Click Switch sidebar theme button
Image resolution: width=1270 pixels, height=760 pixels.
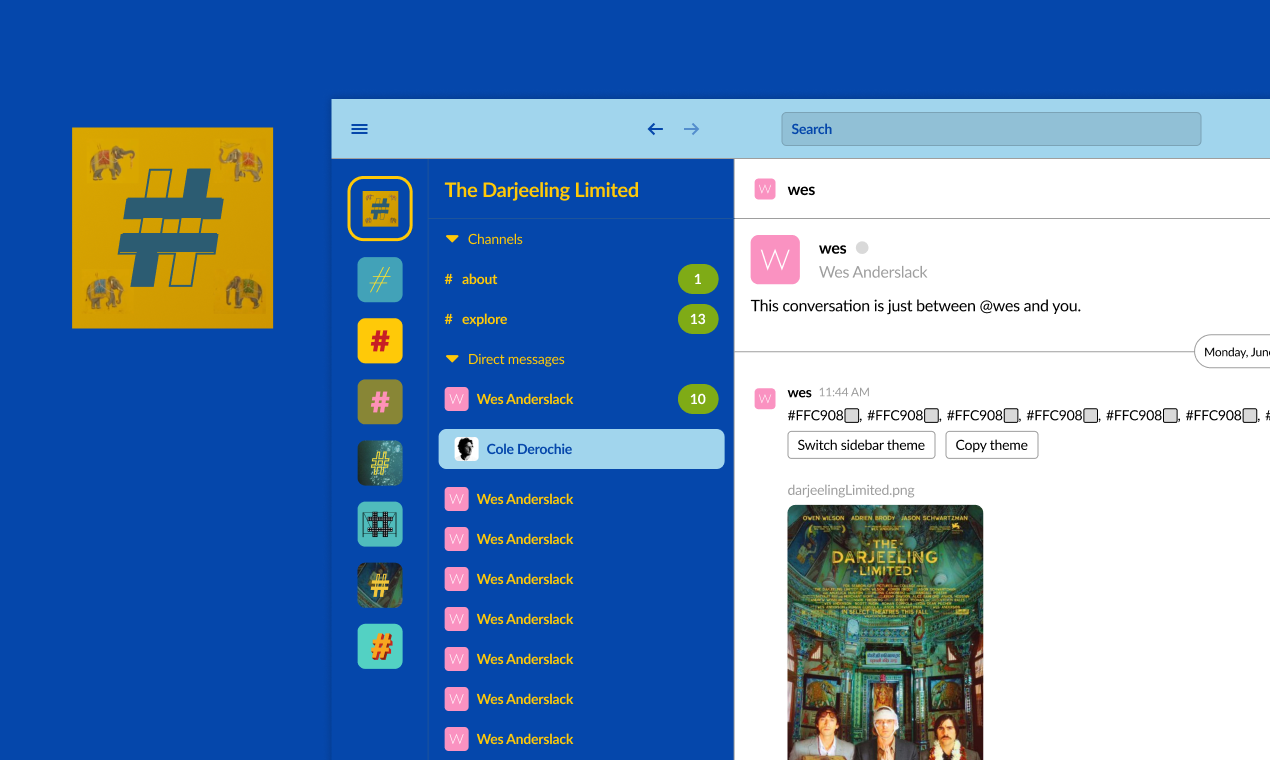(861, 445)
